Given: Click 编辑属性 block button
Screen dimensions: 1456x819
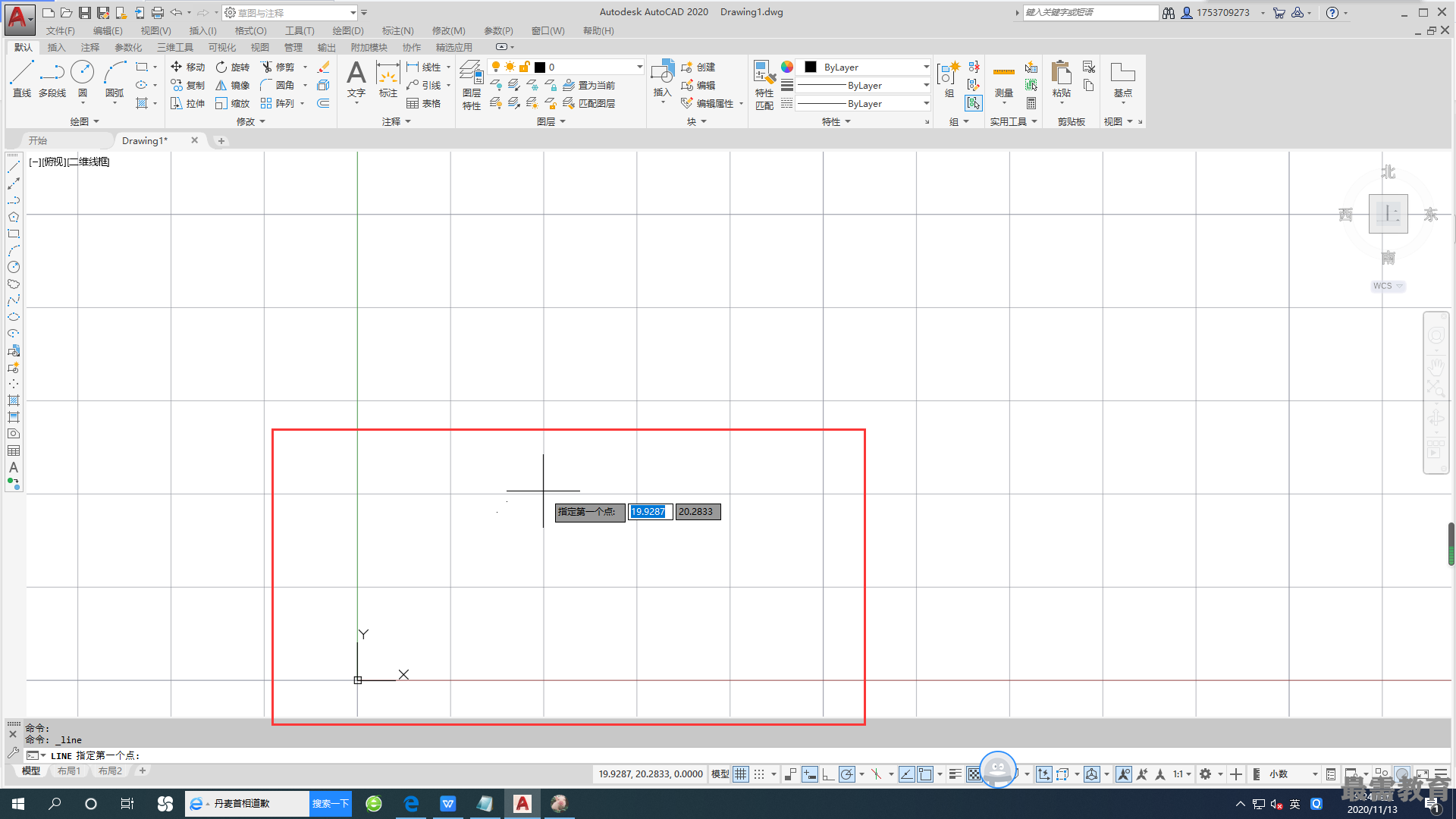Looking at the screenshot, I should 708,103.
